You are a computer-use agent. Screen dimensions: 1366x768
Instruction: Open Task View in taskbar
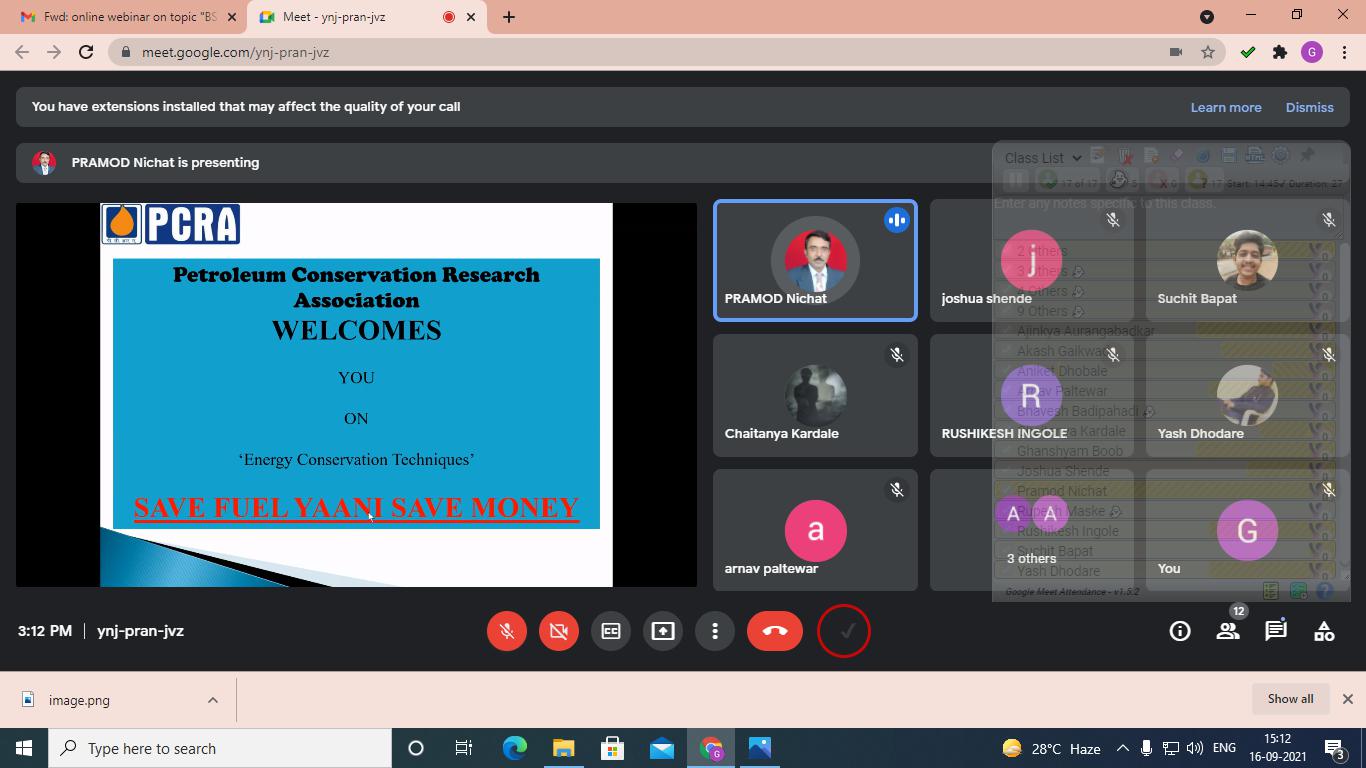tap(464, 748)
